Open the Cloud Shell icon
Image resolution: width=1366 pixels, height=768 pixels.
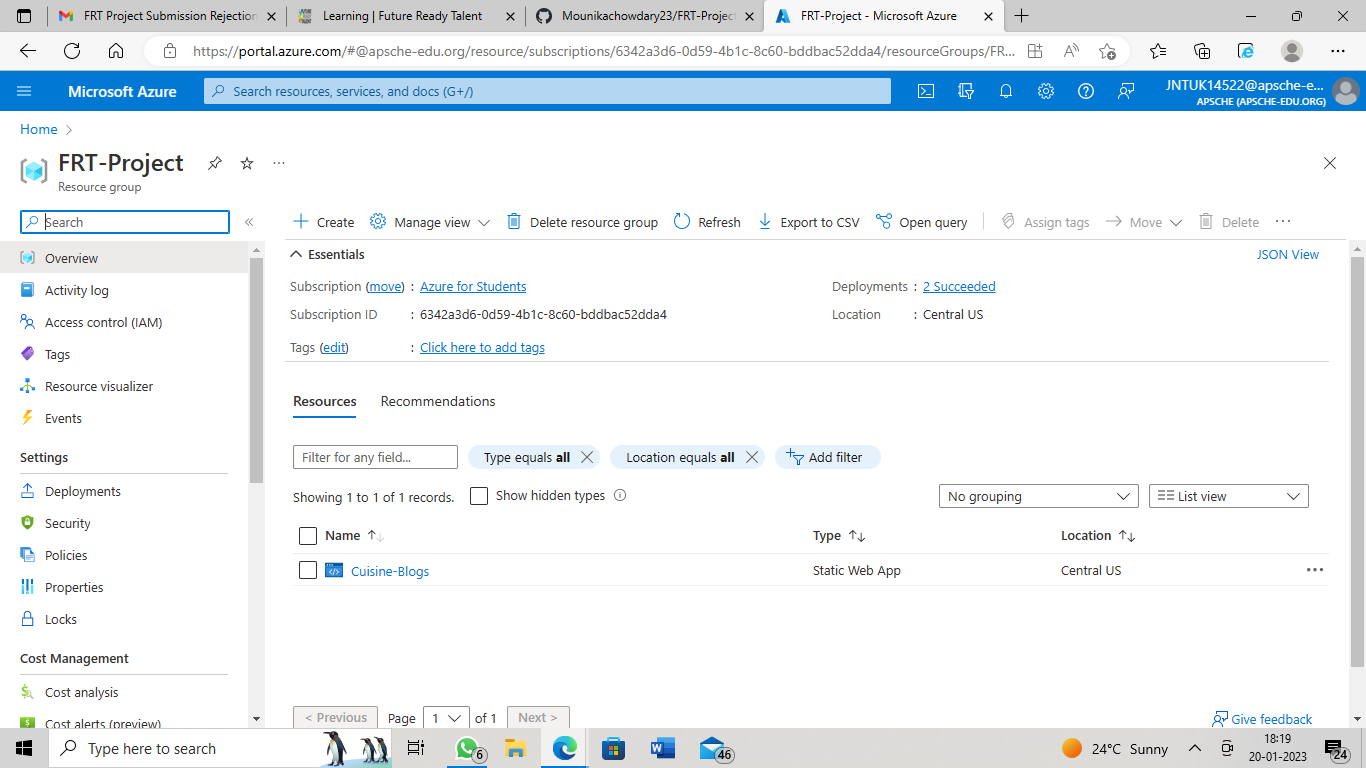click(x=925, y=91)
